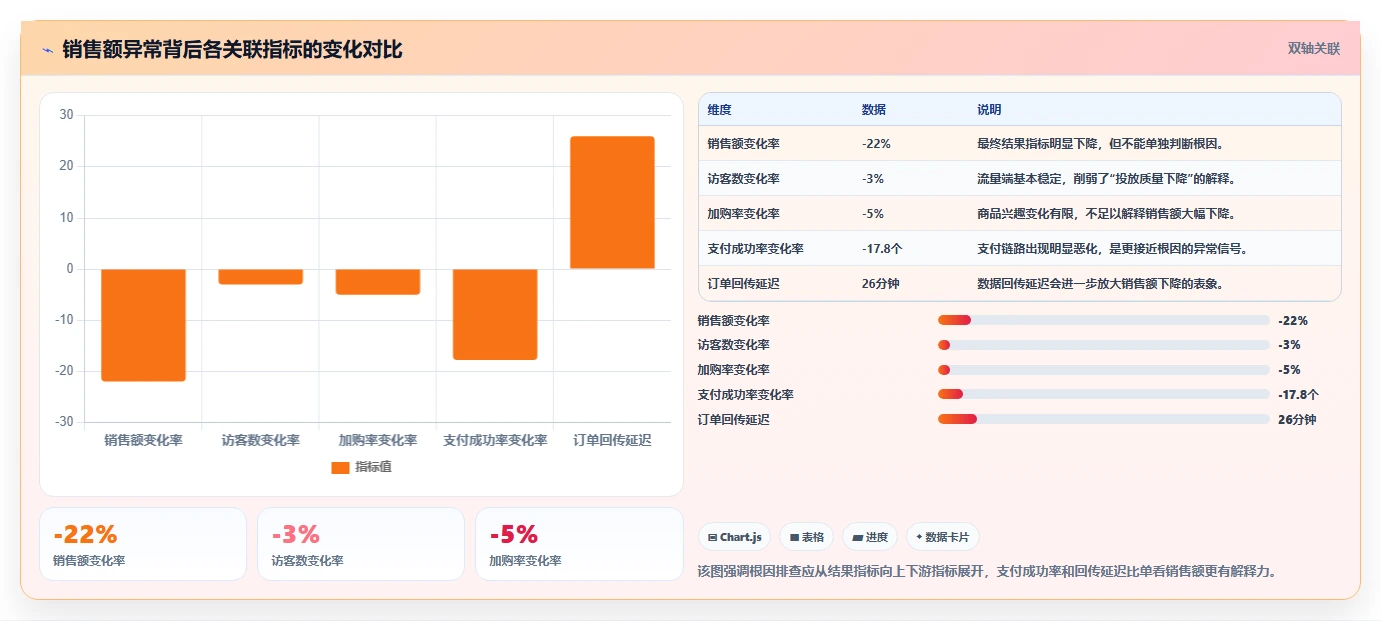Click the 加购率变化率 bar in chart
The width and height of the screenshot is (1381, 621).
tap(378, 282)
